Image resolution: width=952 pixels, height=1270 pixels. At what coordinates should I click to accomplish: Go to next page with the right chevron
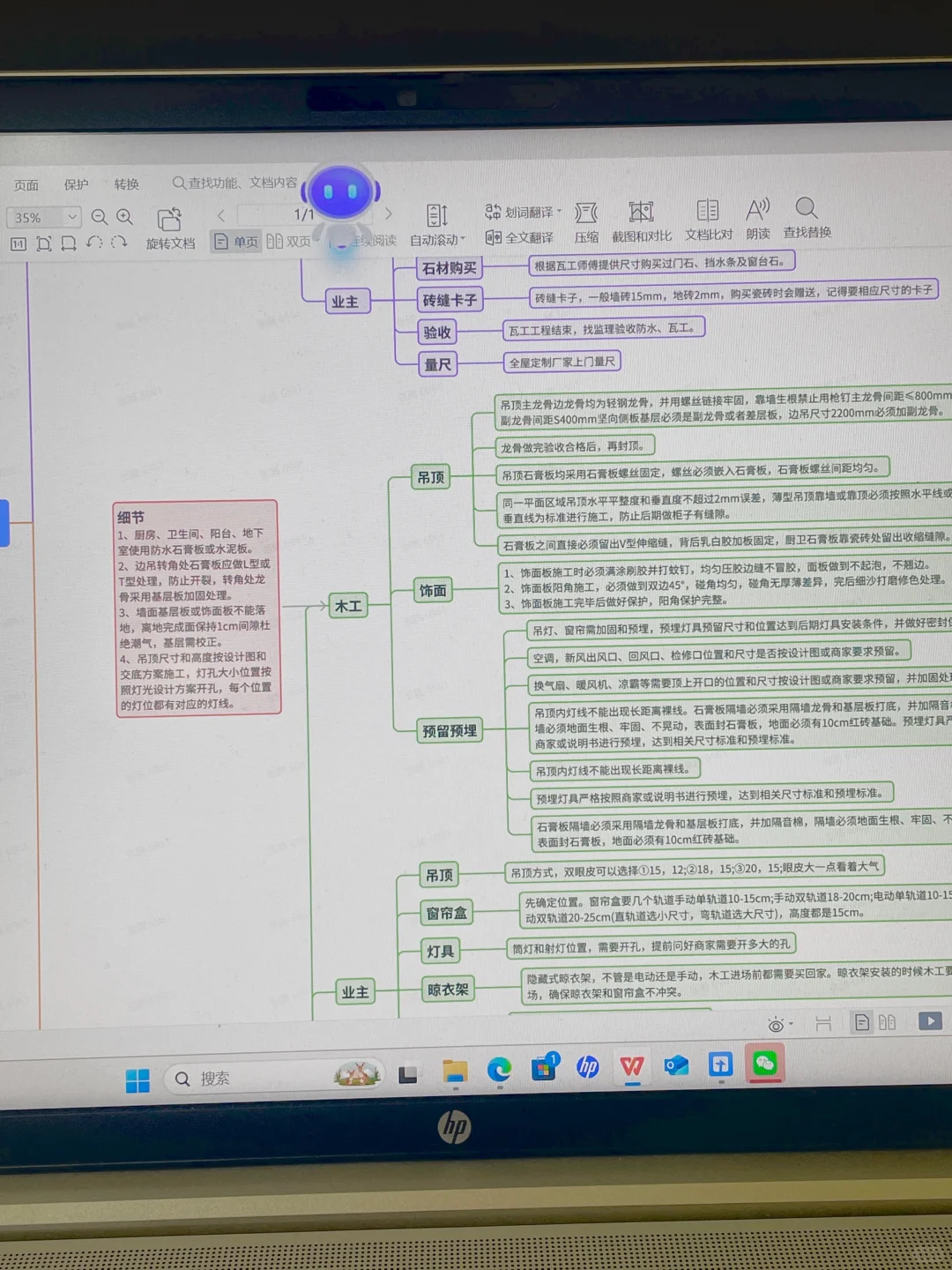coord(388,213)
